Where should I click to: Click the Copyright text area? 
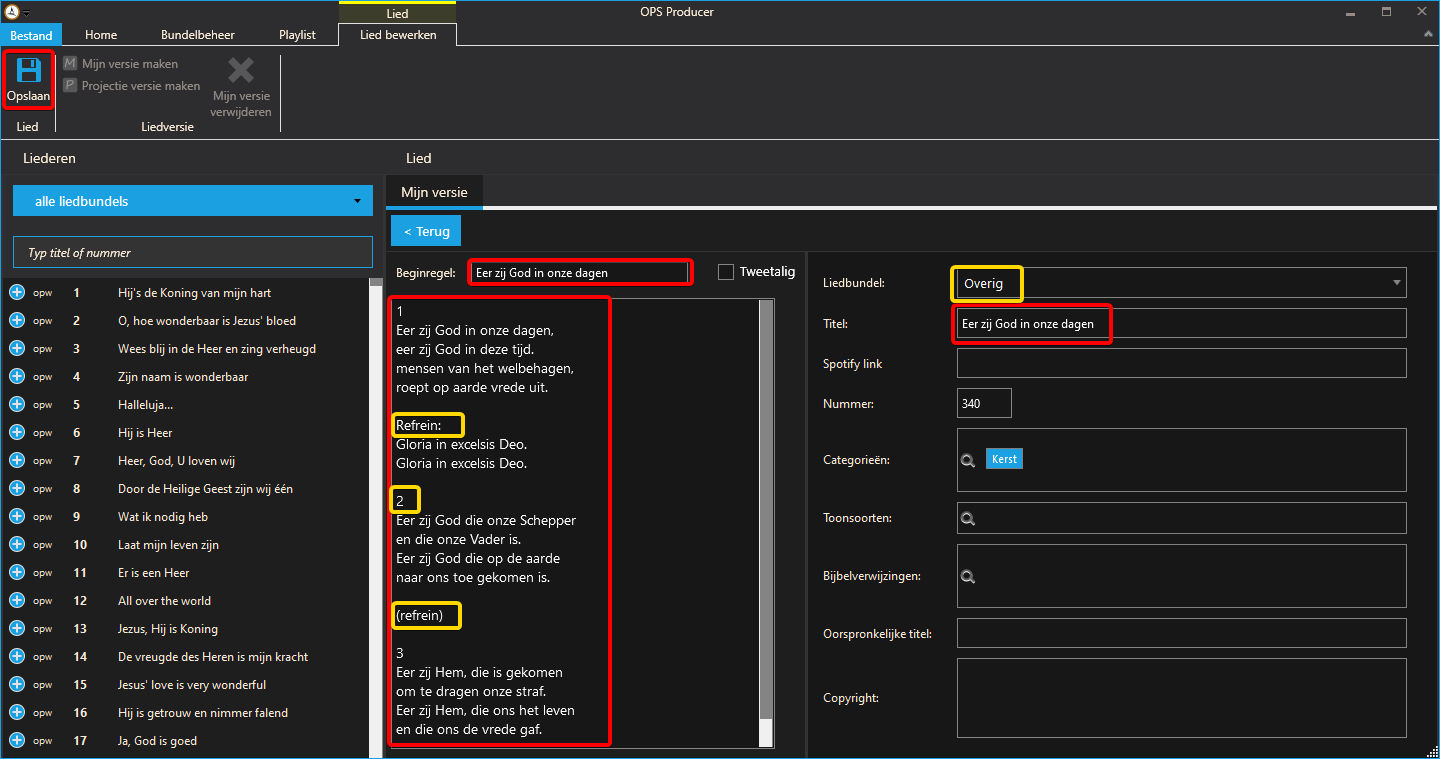(x=1181, y=698)
